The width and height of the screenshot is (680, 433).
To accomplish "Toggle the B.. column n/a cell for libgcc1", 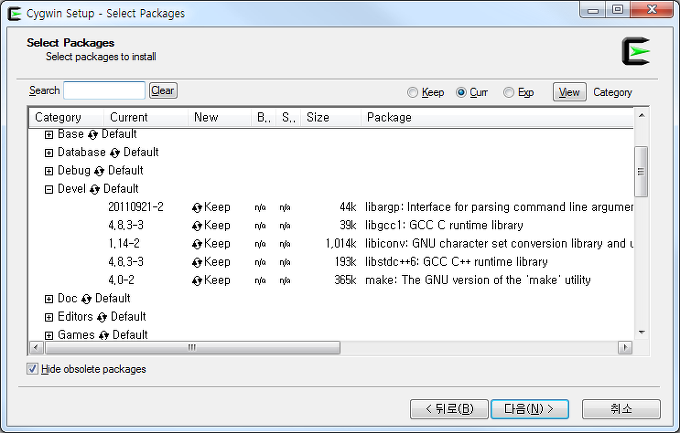I will (260, 226).
